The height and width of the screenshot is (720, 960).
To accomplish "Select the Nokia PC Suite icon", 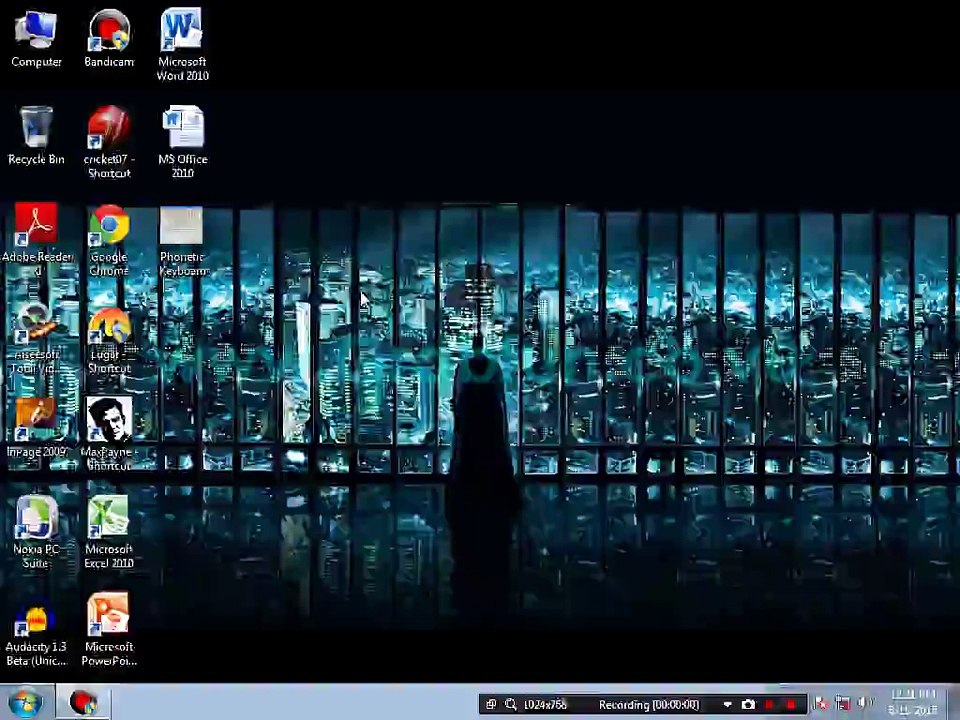I will pos(36,531).
